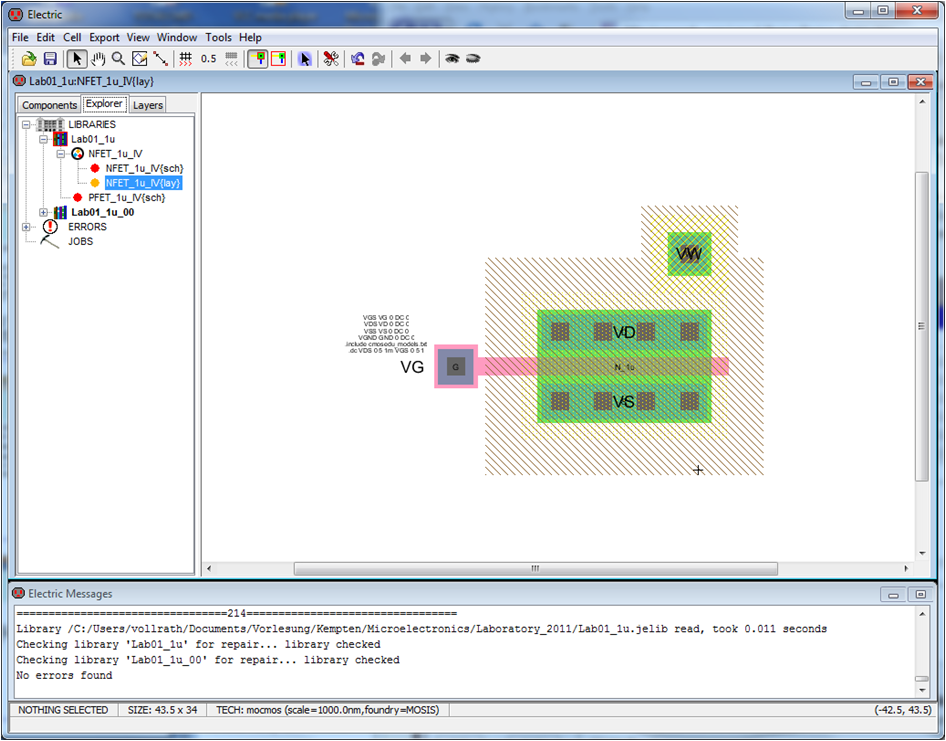Screen dimensions: 946x741
Task: Click the Undo arrow icon
Action: (357, 59)
